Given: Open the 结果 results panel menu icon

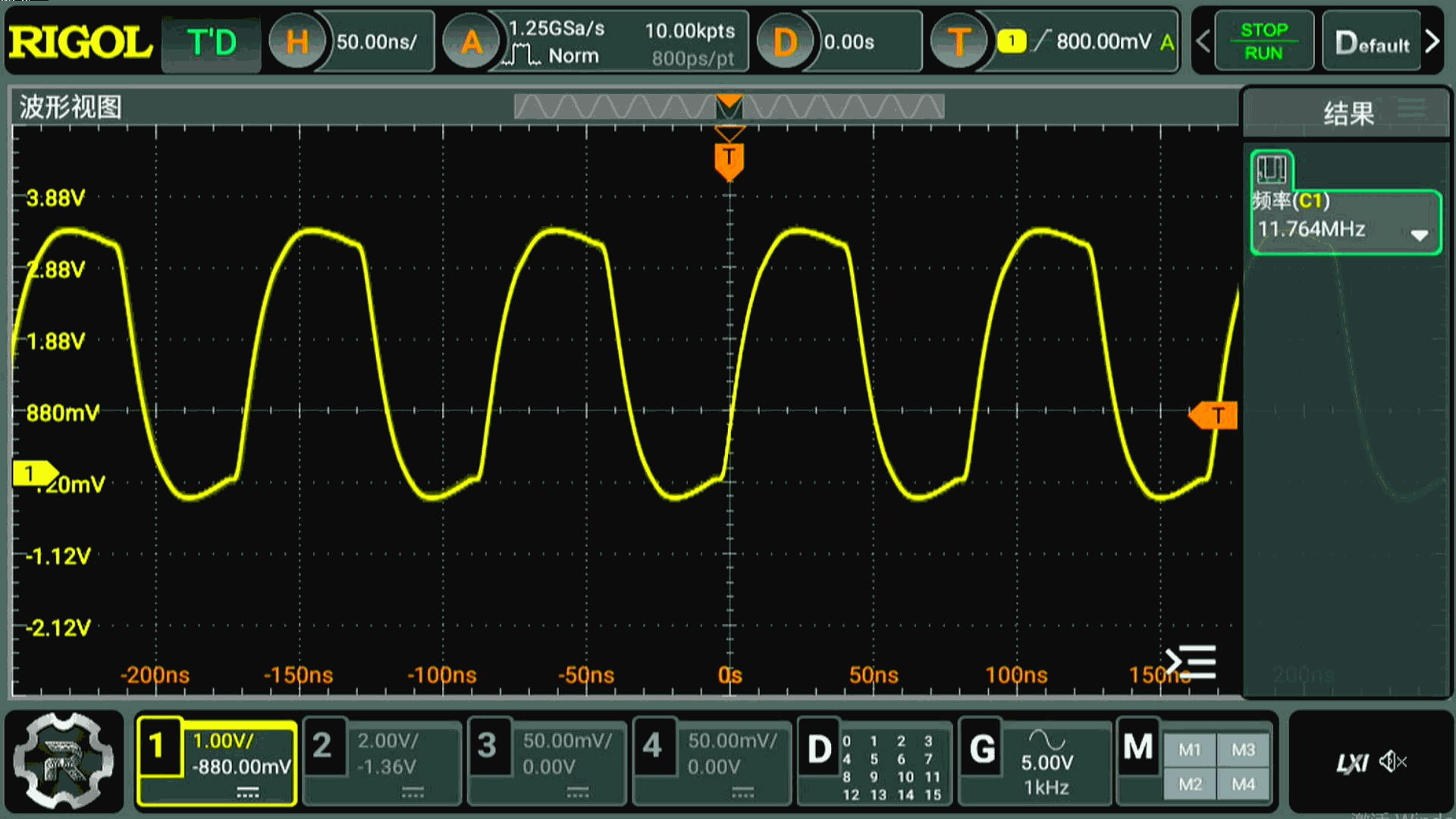Looking at the screenshot, I should pyautogui.click(x=1411, y=108).
